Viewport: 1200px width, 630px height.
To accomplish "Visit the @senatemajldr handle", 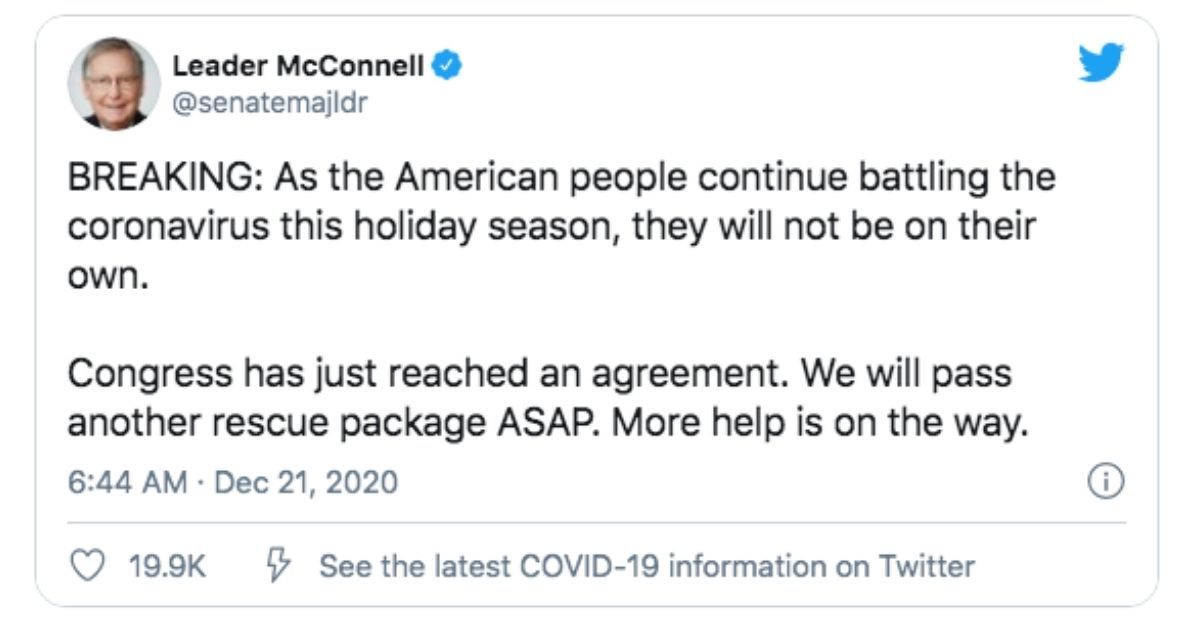I will pos(270,103).
